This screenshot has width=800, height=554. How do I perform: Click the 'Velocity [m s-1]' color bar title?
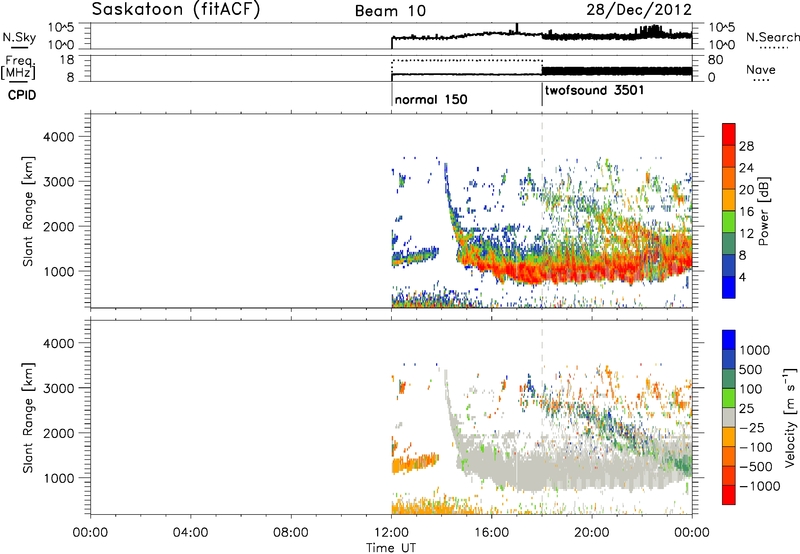pyautogui.click(x=790, y=417)
